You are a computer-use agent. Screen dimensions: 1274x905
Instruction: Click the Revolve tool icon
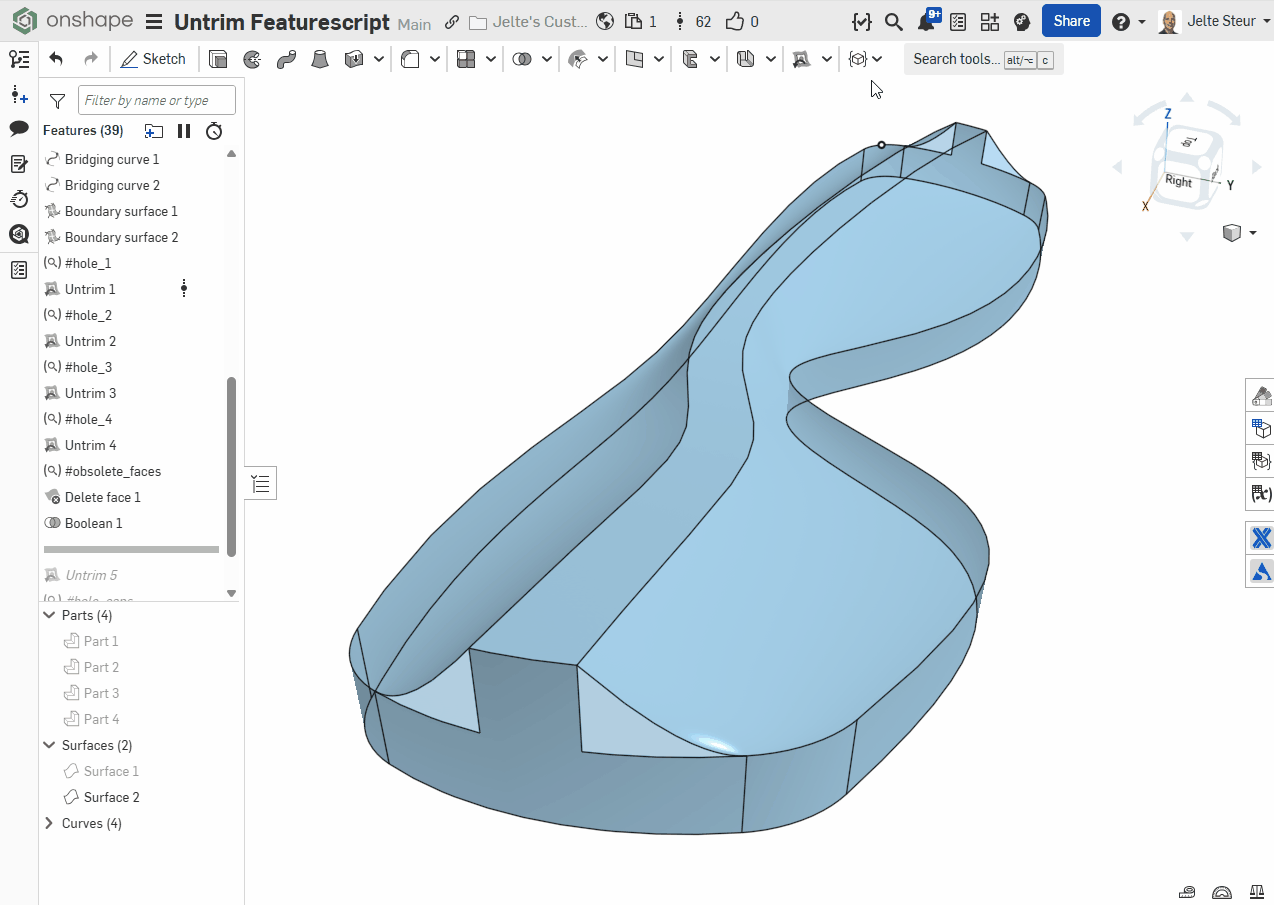coord(252,60)
